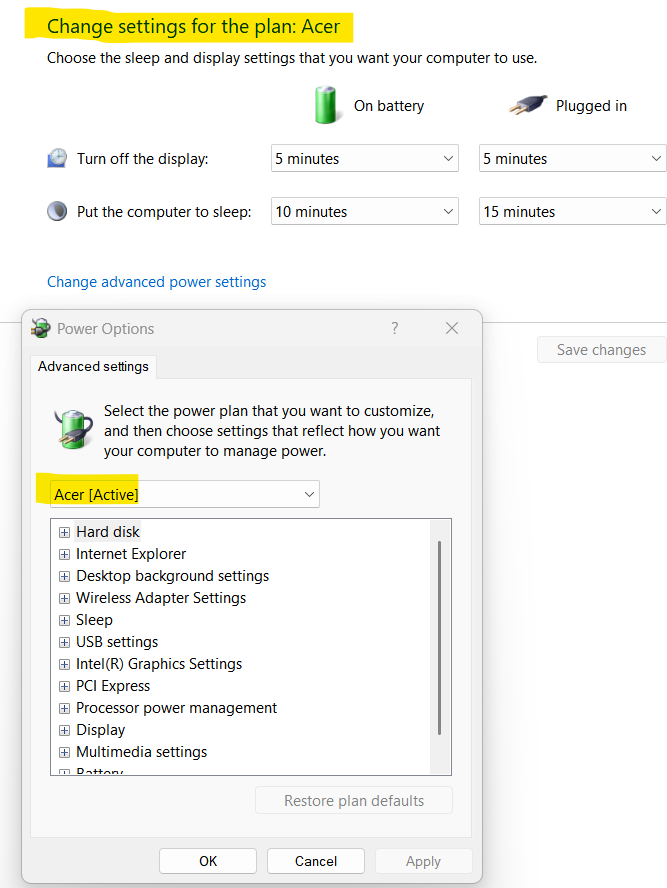Expand the Sleep node
This screenshot has height=888, width=667.
(x=65, y=621)
